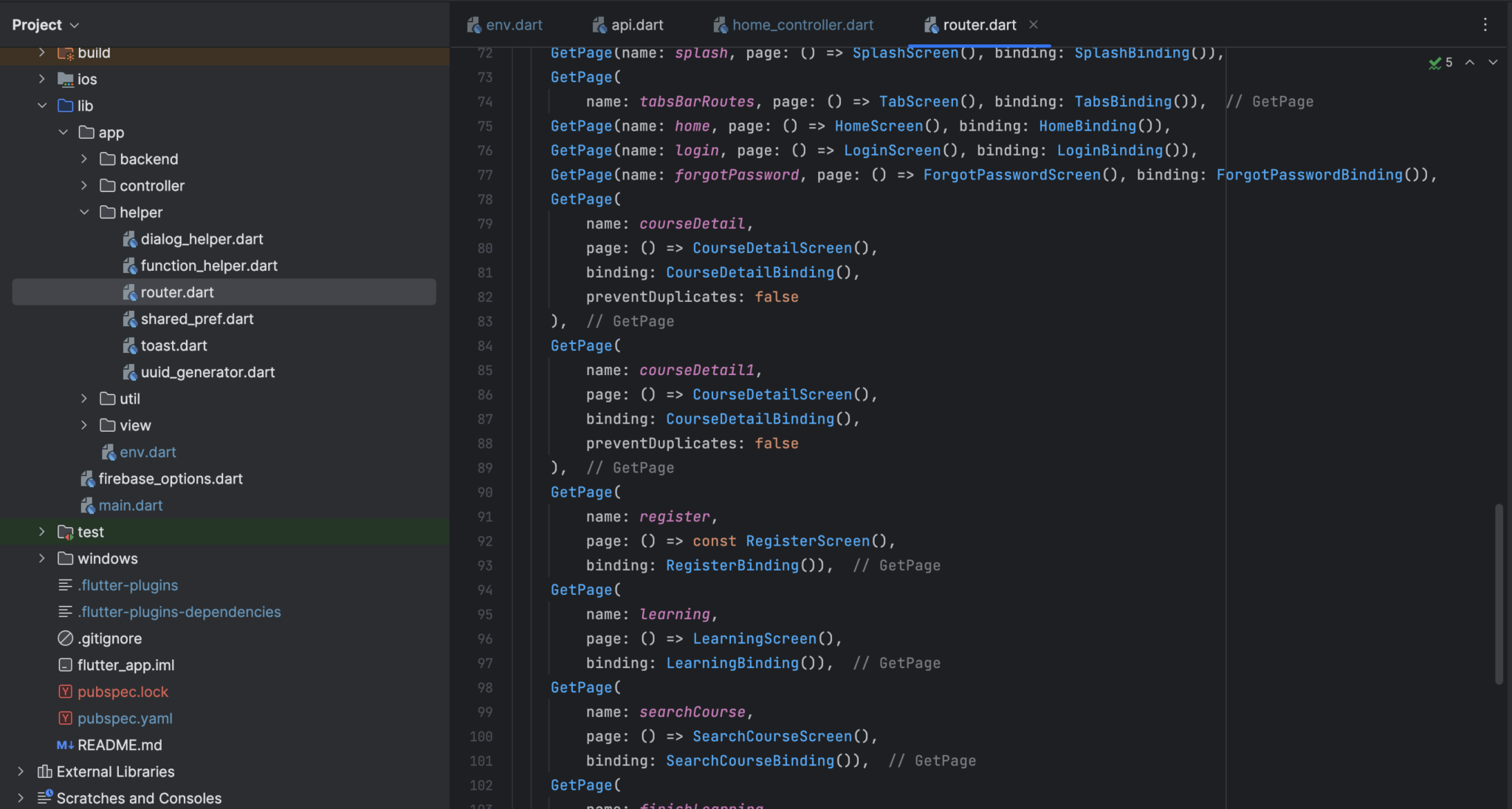
Task: Expand the backend folder
Action: [x=84, y=159]
